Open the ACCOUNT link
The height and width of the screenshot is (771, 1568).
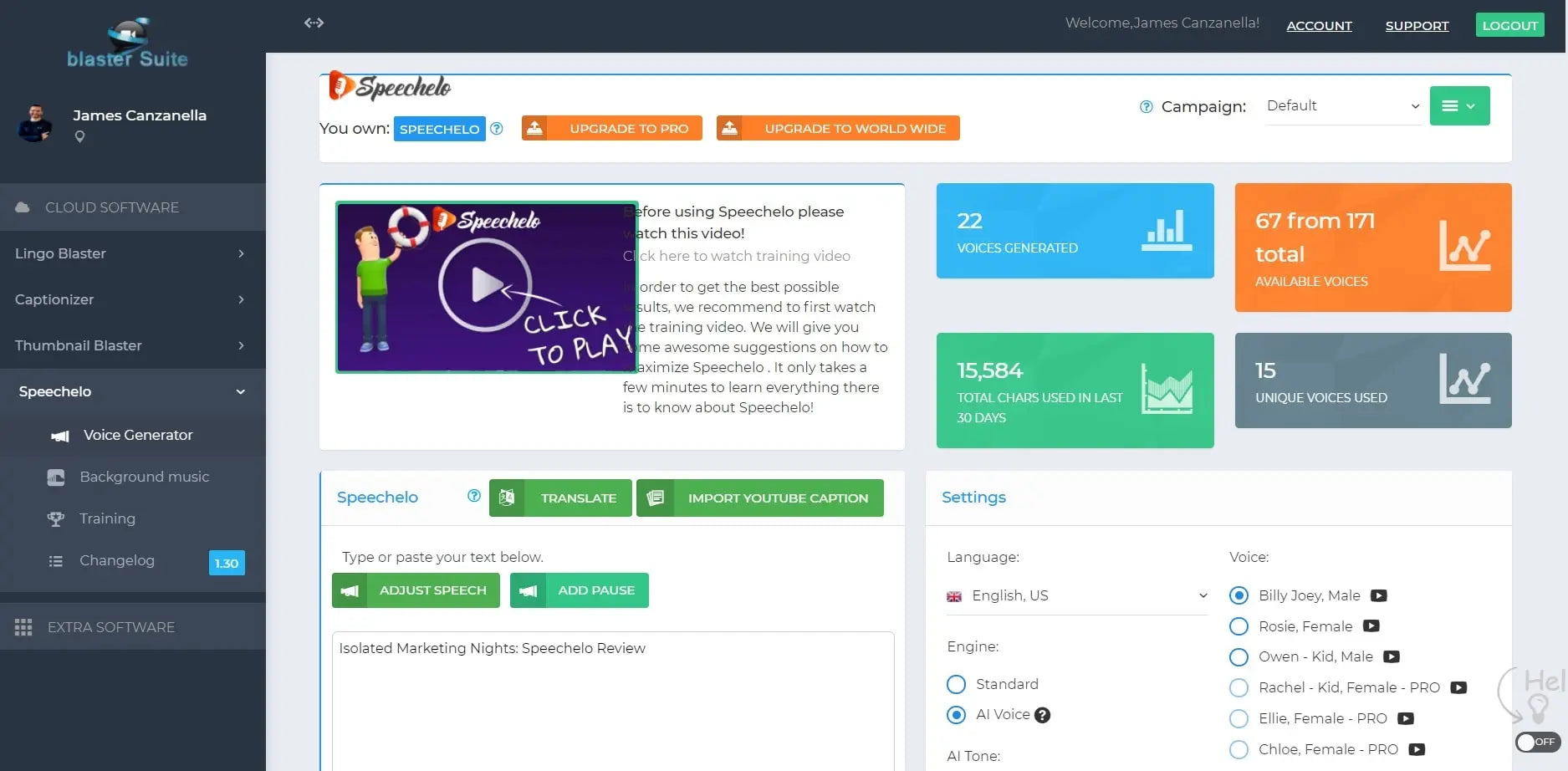click(1319, 26)
